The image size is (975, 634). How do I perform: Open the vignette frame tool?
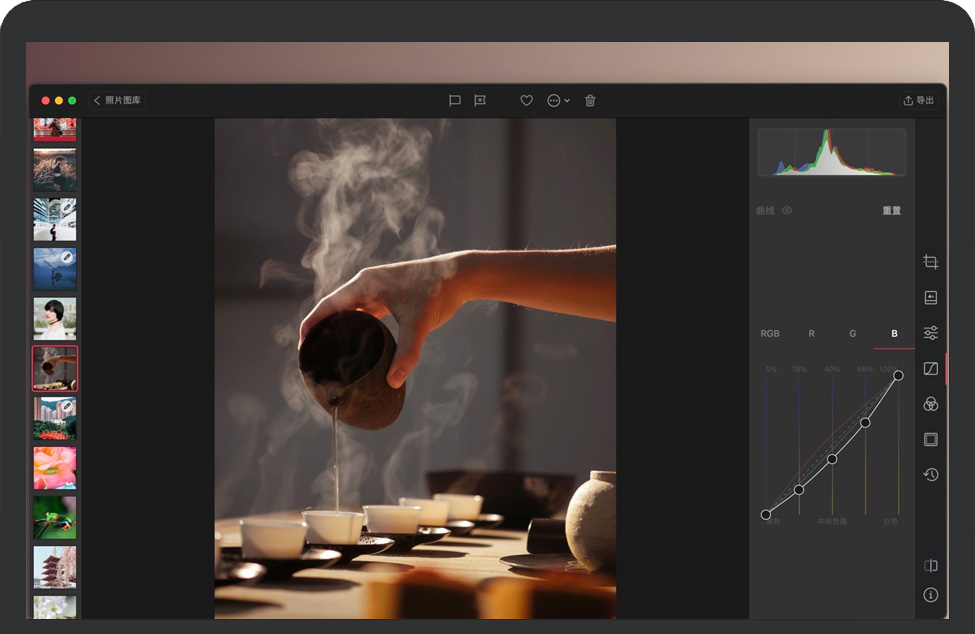pos(930,439)
